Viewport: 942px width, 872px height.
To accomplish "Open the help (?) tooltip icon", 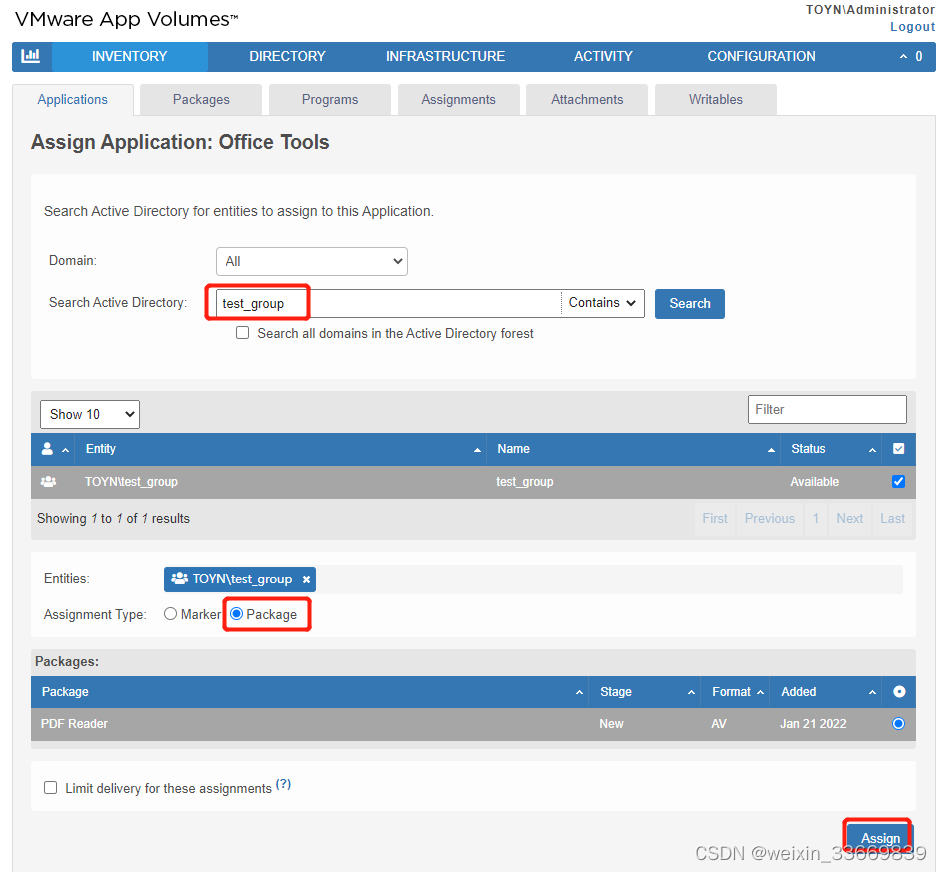I will click(x=284, y=784).
